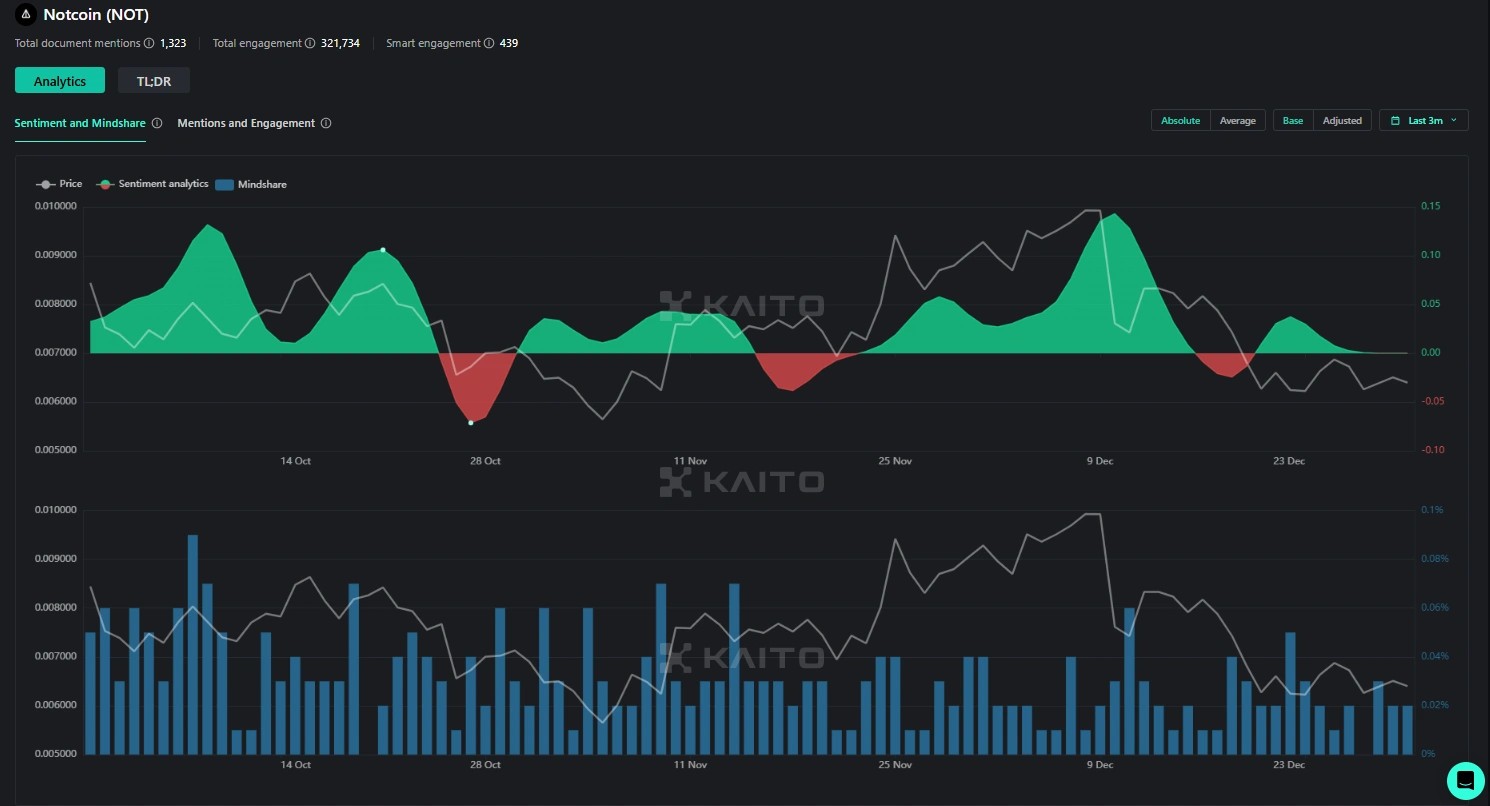This screenshot has height=806, width=1490.
Task: Click info icon beside Sentiment and Mindshare
Action: [157, 123]
